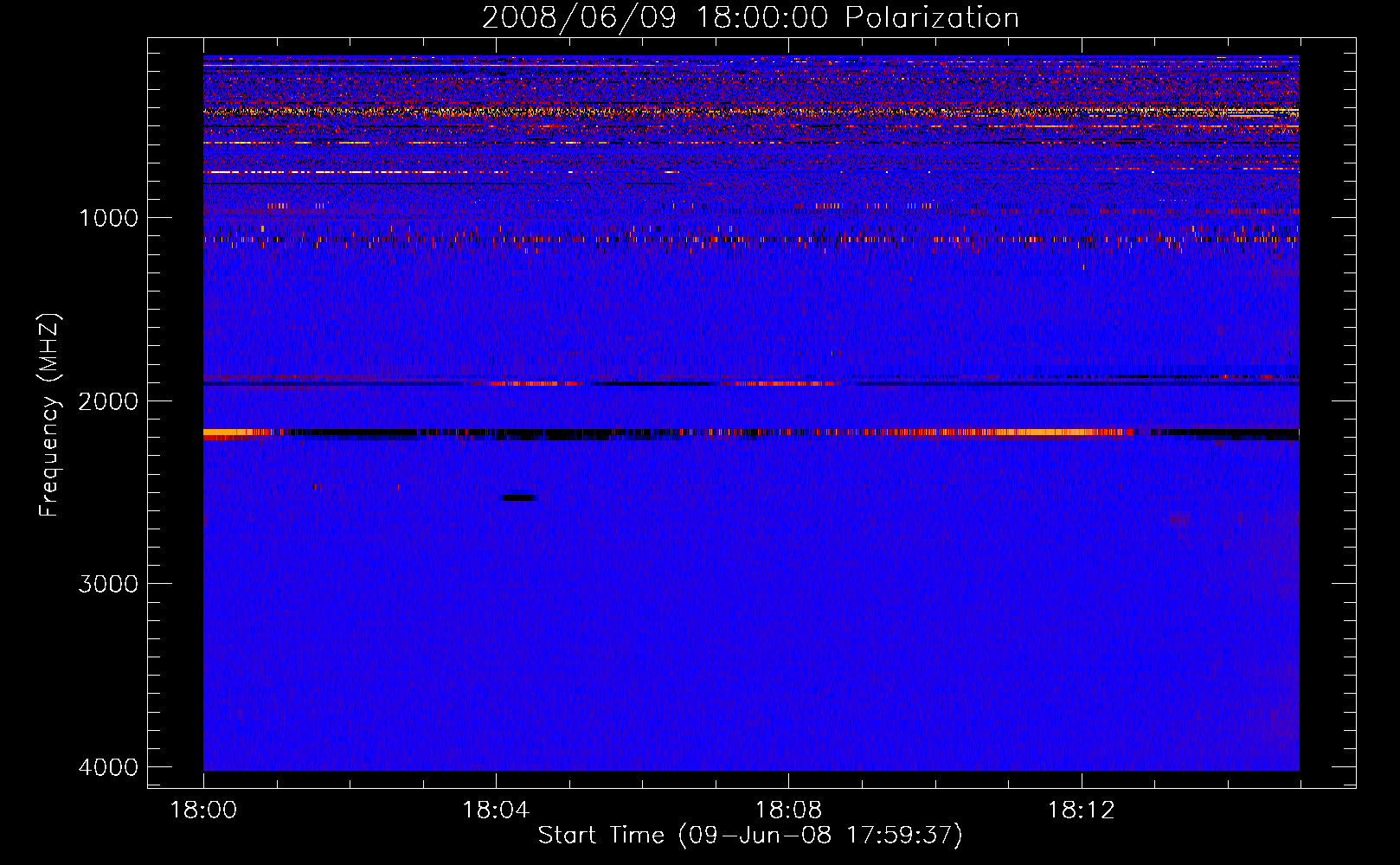Click the '18:00' time axis label

(203, 811)
